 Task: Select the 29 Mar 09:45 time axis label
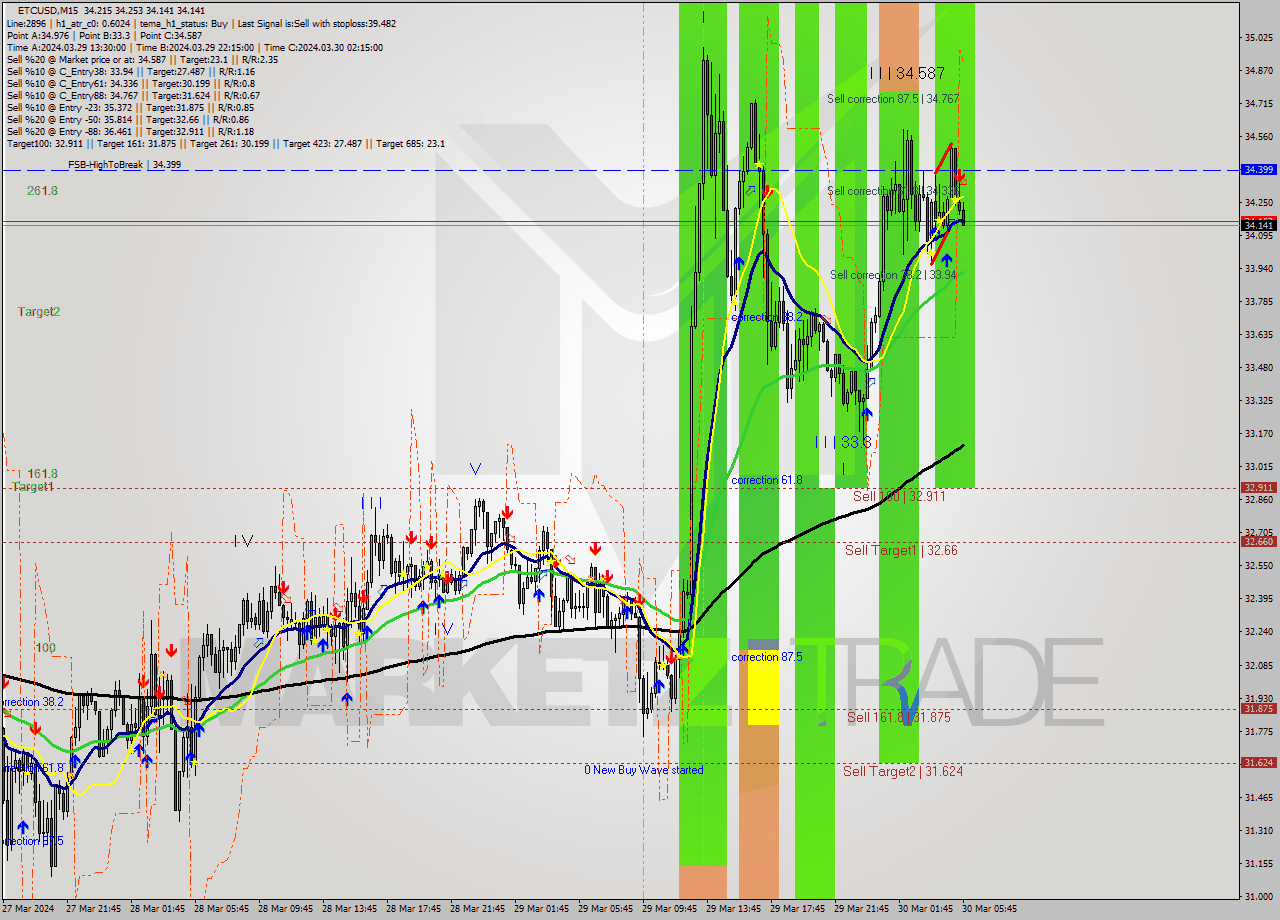click(x=669, y=909)
